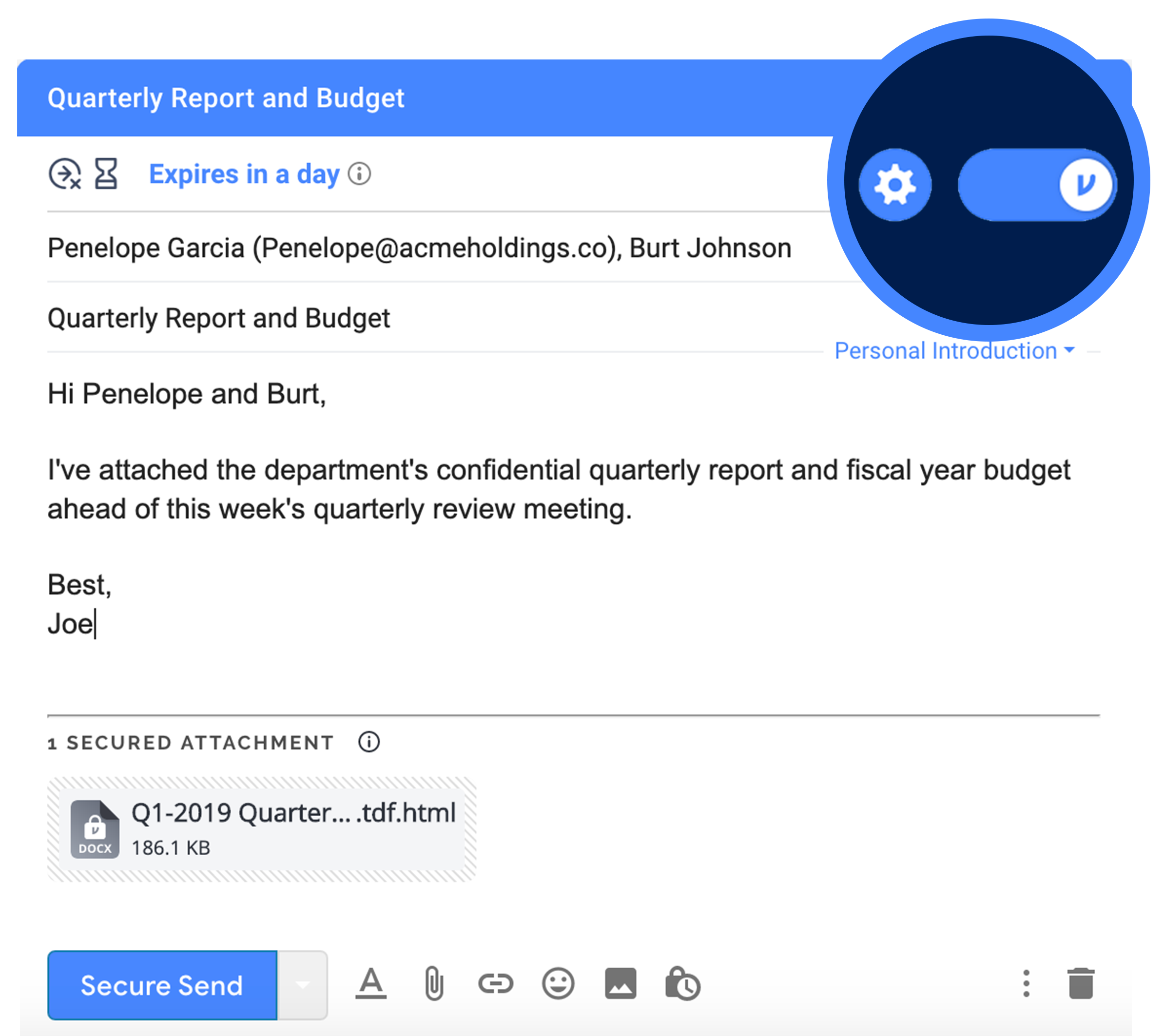The width and height of the screenshot is (1164, 1036).
Task: Toggle the Virtru protection switch
Action: [x=1037, y=185]
